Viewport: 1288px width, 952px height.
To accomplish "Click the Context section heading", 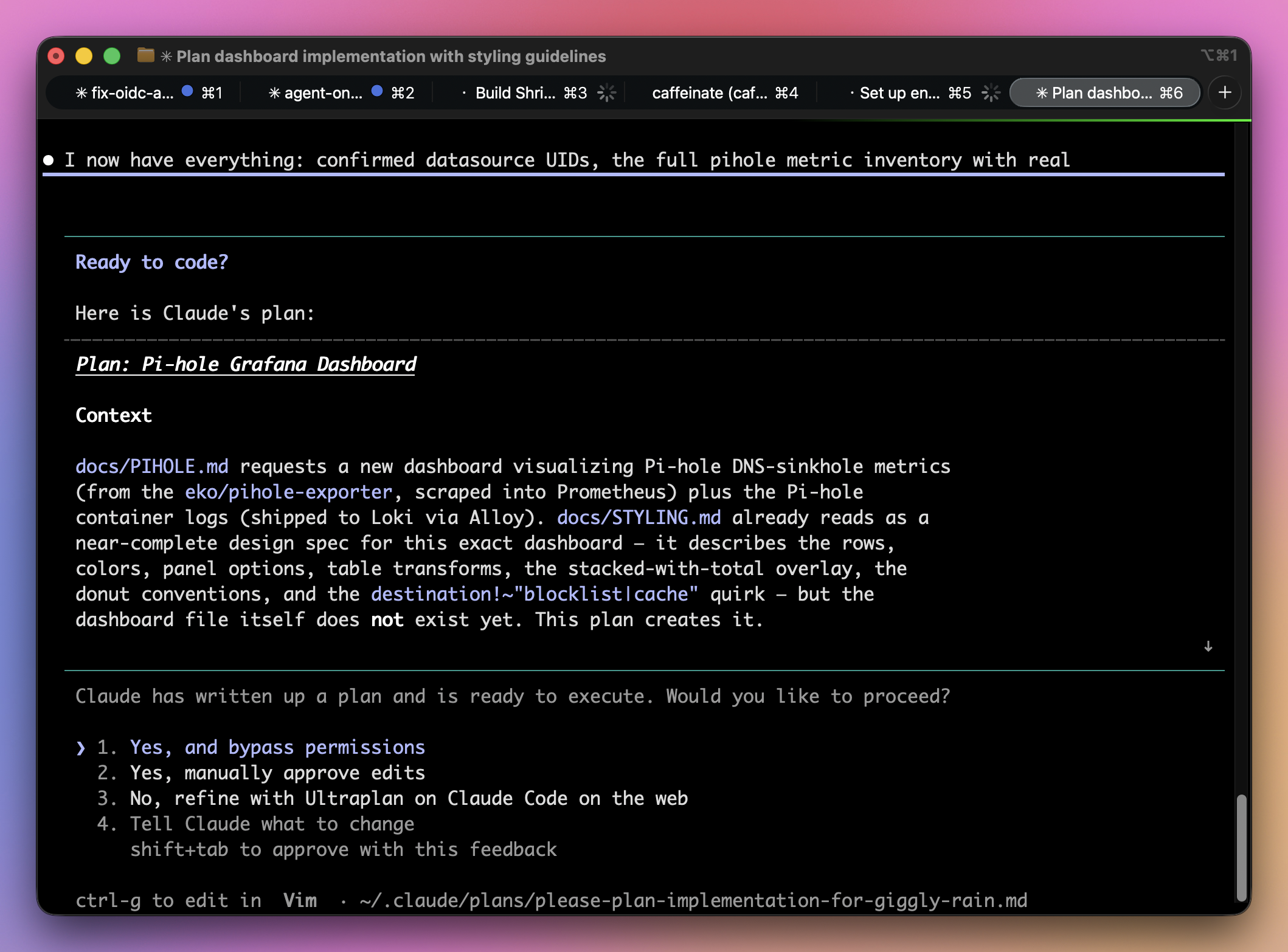I will click(x=114, y=415).
